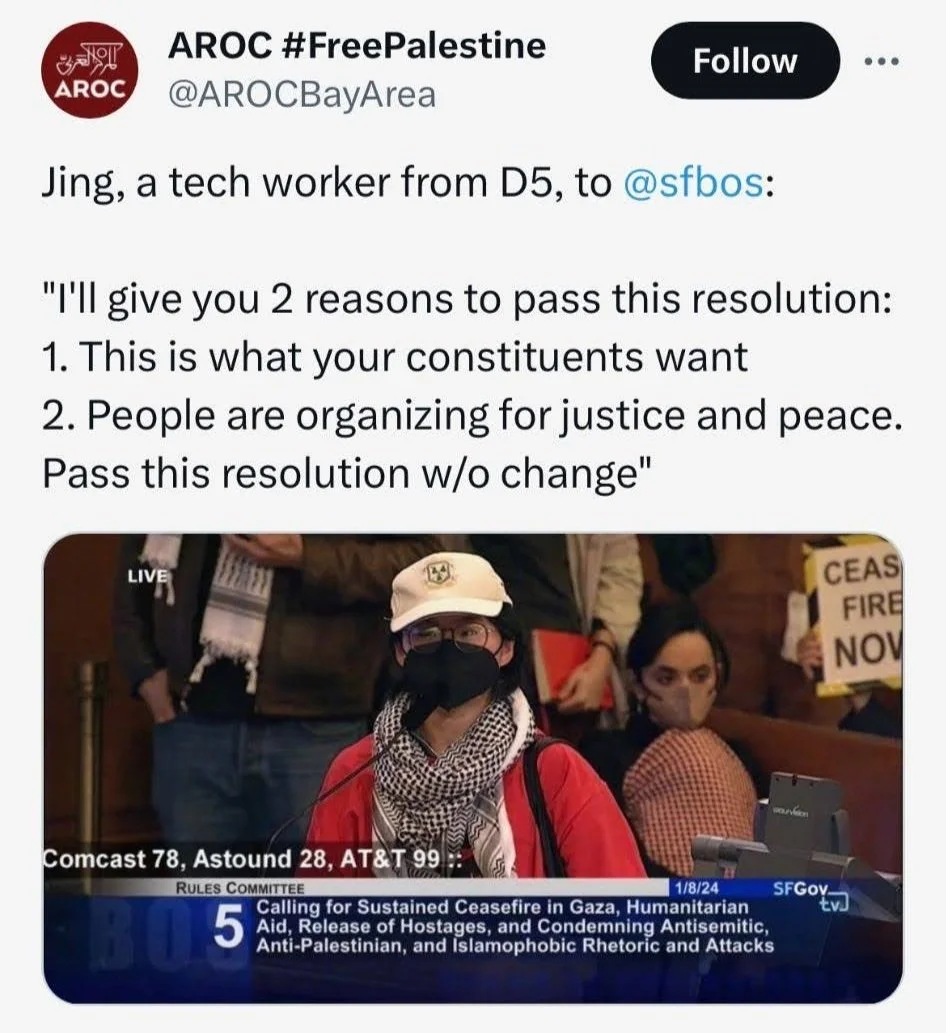The height and width of the screenshot is (1033, 946).
Task: Click the Follow button
Action: coord(745,61)
